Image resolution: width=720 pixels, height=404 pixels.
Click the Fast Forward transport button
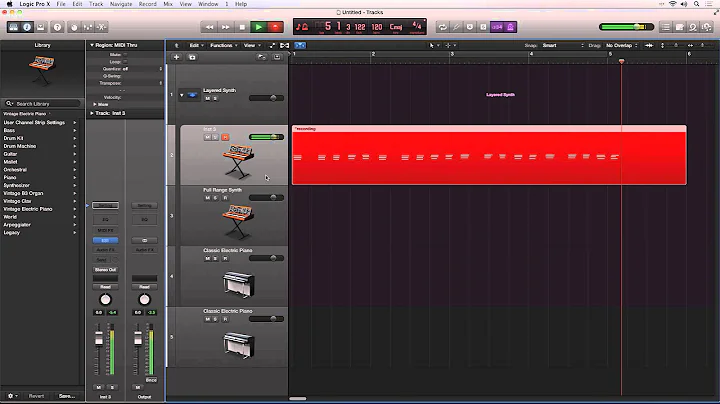tap(225, 27)
